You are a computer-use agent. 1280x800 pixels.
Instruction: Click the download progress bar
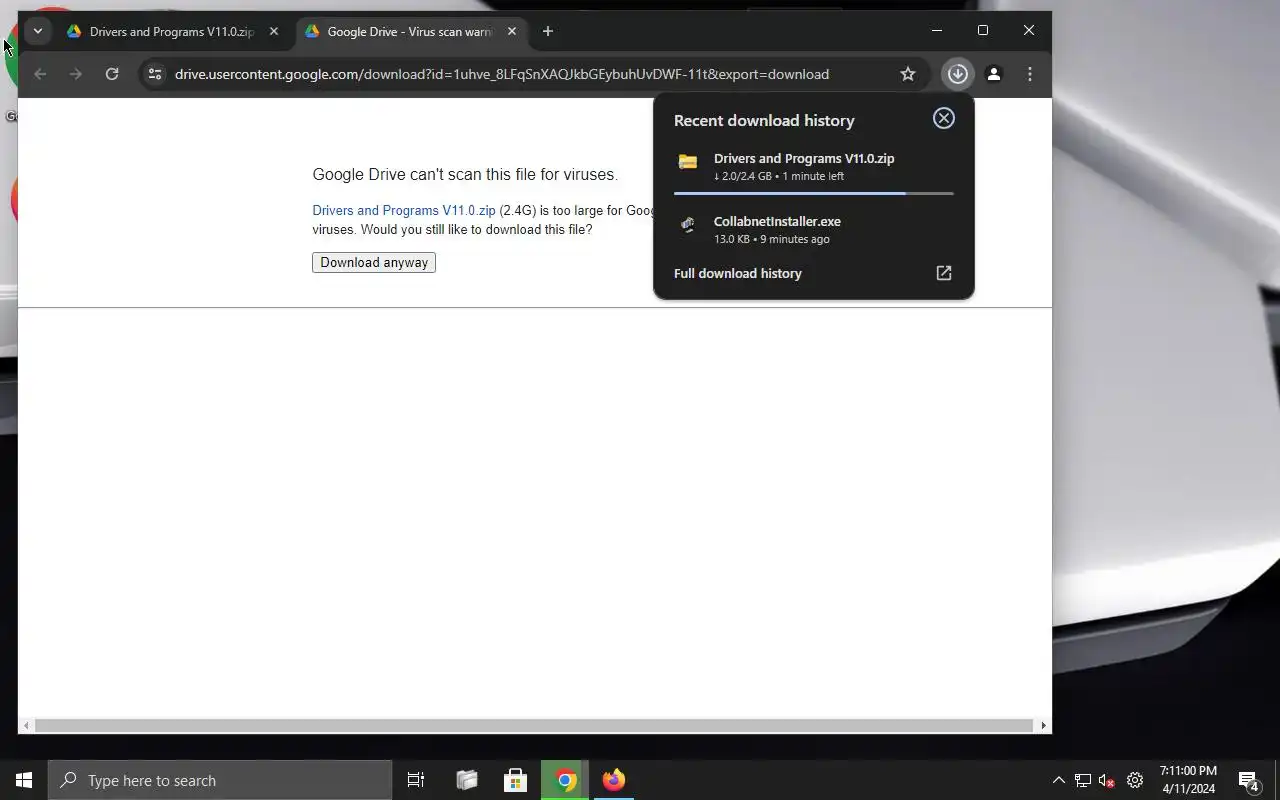click(814, 193)
